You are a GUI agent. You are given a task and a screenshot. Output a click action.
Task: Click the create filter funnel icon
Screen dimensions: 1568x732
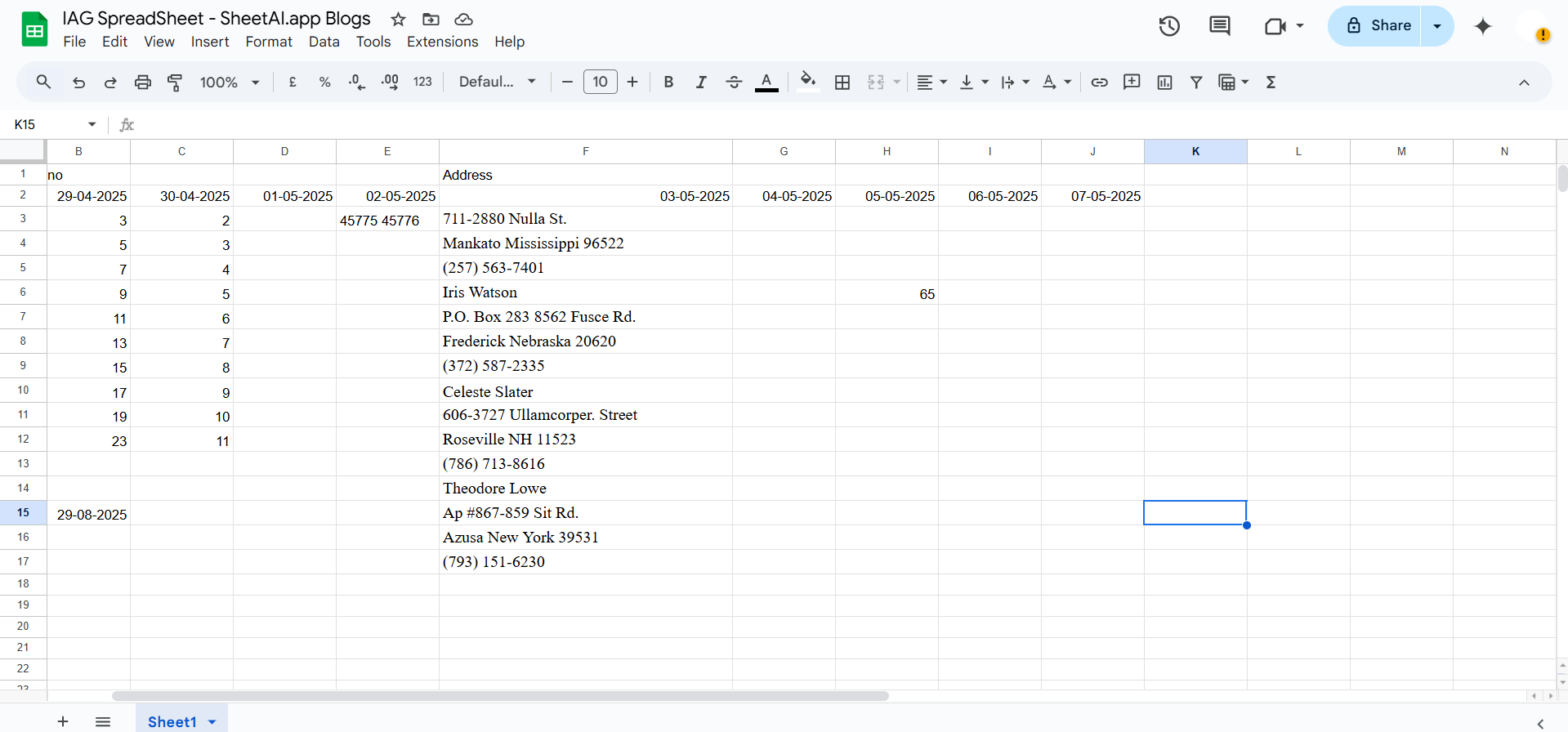pyautogui.click(x=1196, y=82)
